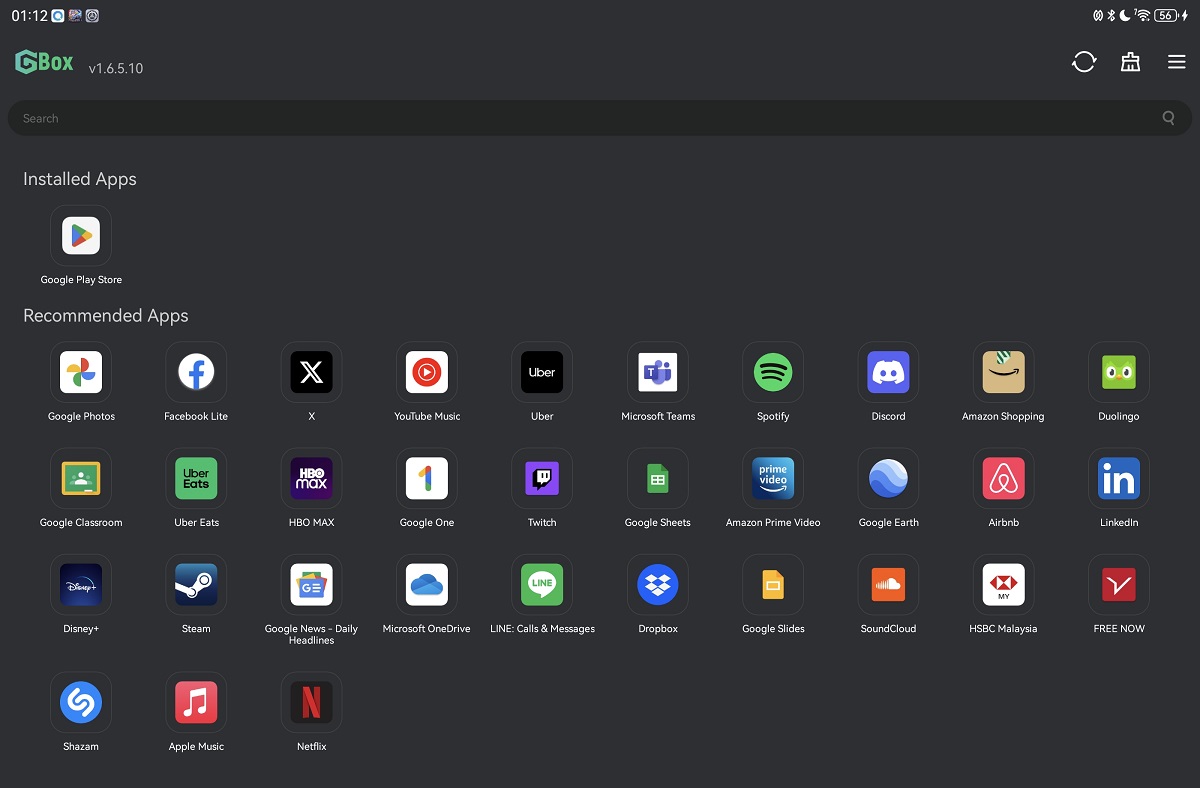Viewport: 1200px width, 788px height.
Task: Open the Discord app
Action: coord(889,372)
